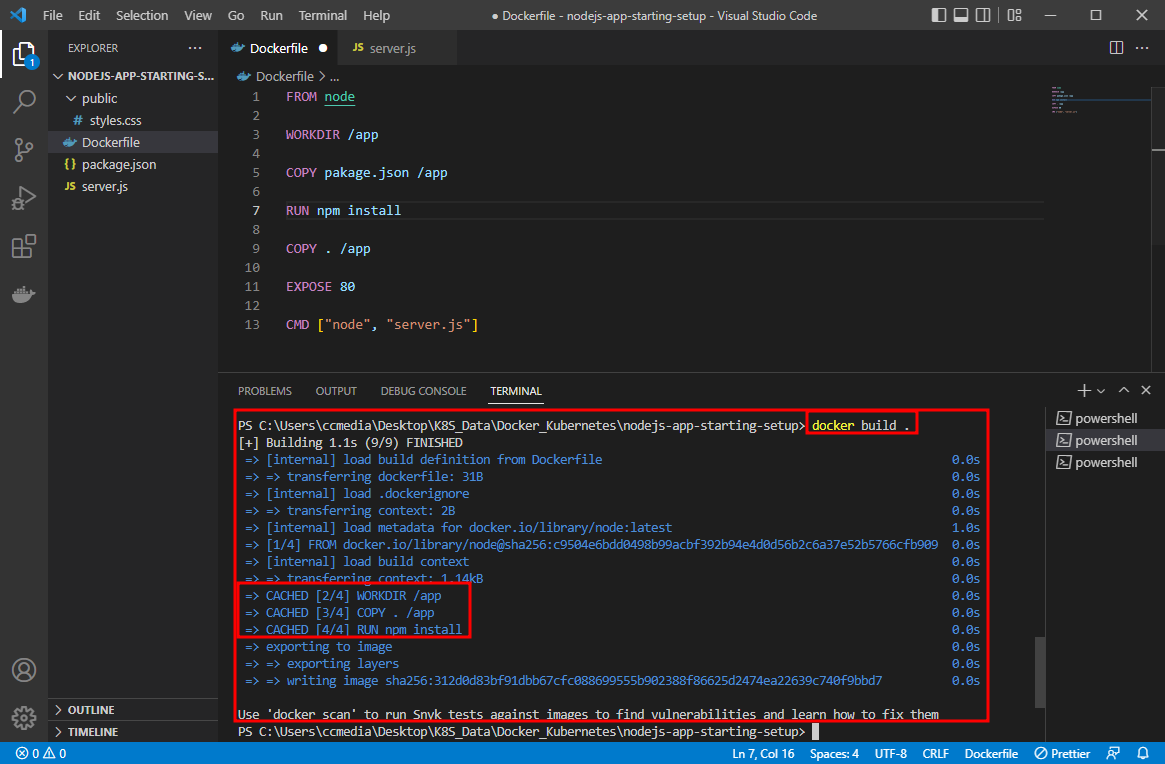Toggle the primary side bar layout icon
Viewport: 1165px width, 764px height.
coord(938,15)
